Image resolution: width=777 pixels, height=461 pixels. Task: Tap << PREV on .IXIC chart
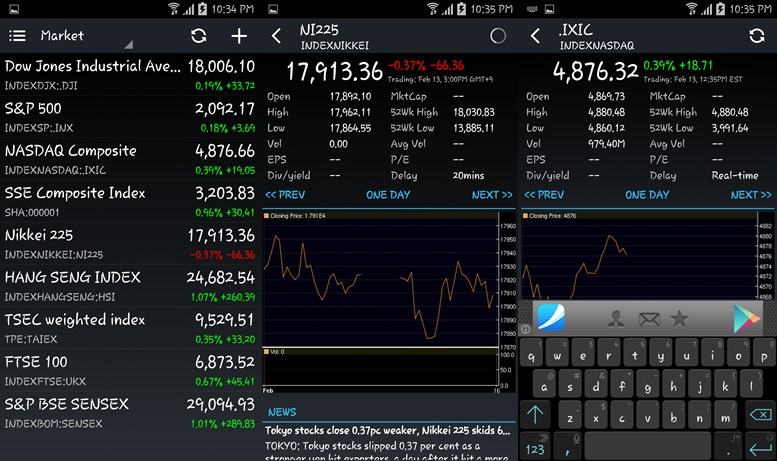coord(544,195)
